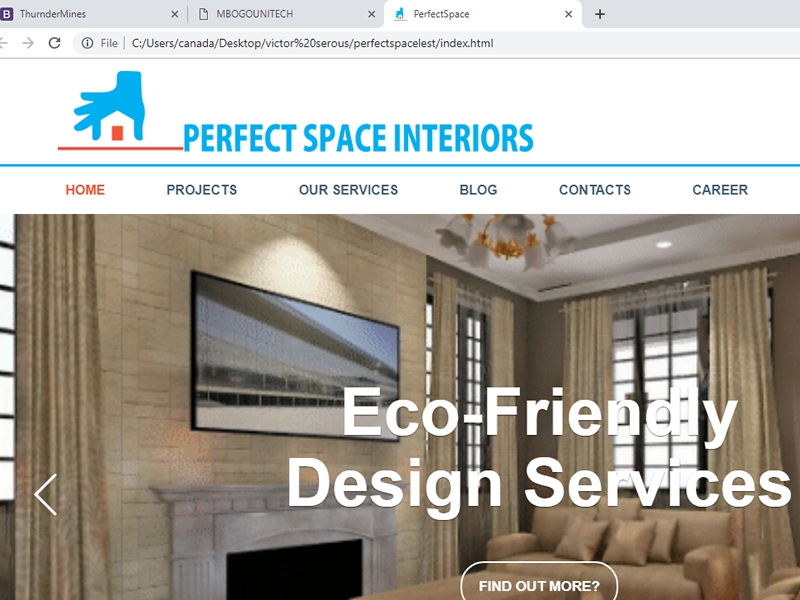Open the CONTACTS page
The height and width of the screenshot is (600, 800).
(x=595, y=190)
